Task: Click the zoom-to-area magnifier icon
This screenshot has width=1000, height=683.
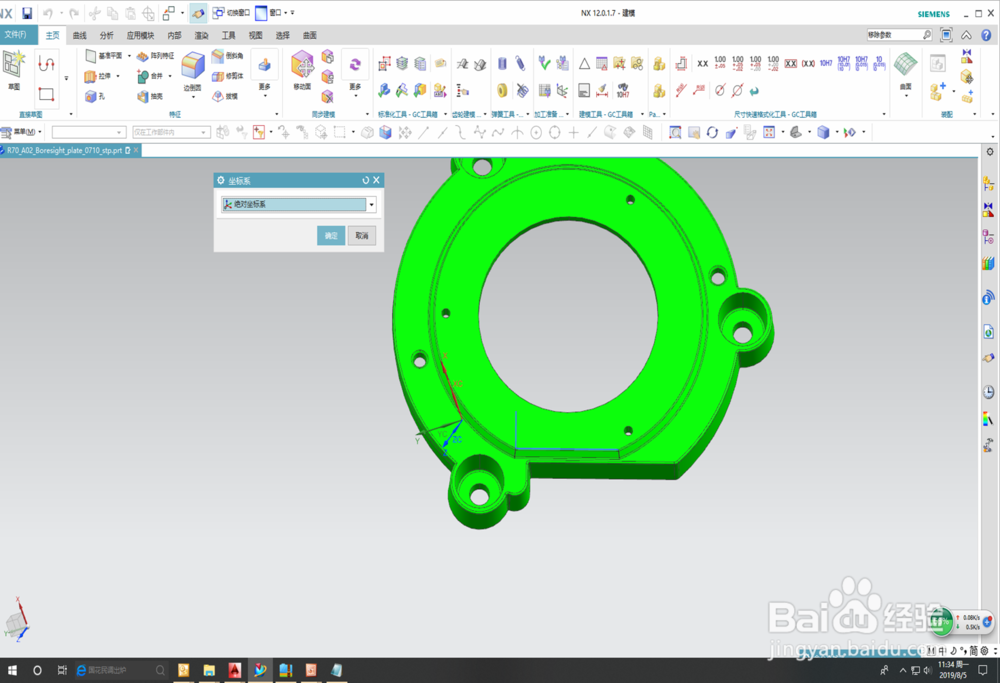Action: (x=675, y=133)
